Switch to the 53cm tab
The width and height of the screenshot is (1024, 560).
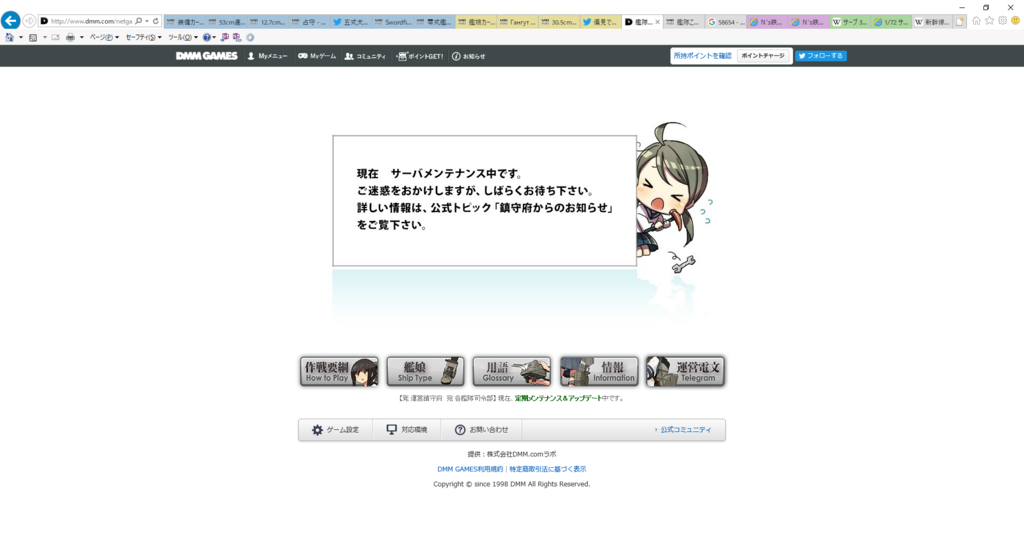227,22
